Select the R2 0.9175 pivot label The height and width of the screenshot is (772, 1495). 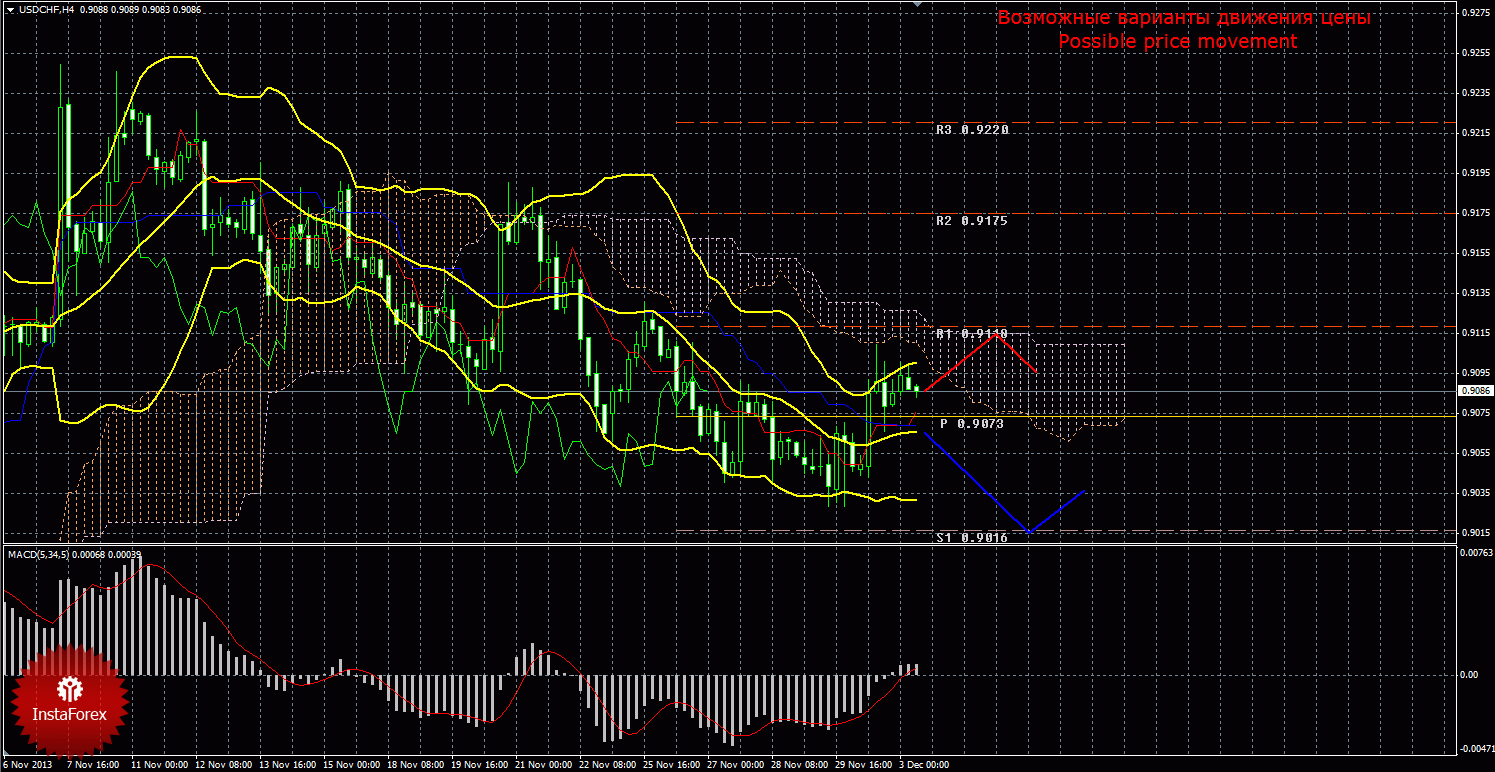(972, 220)
